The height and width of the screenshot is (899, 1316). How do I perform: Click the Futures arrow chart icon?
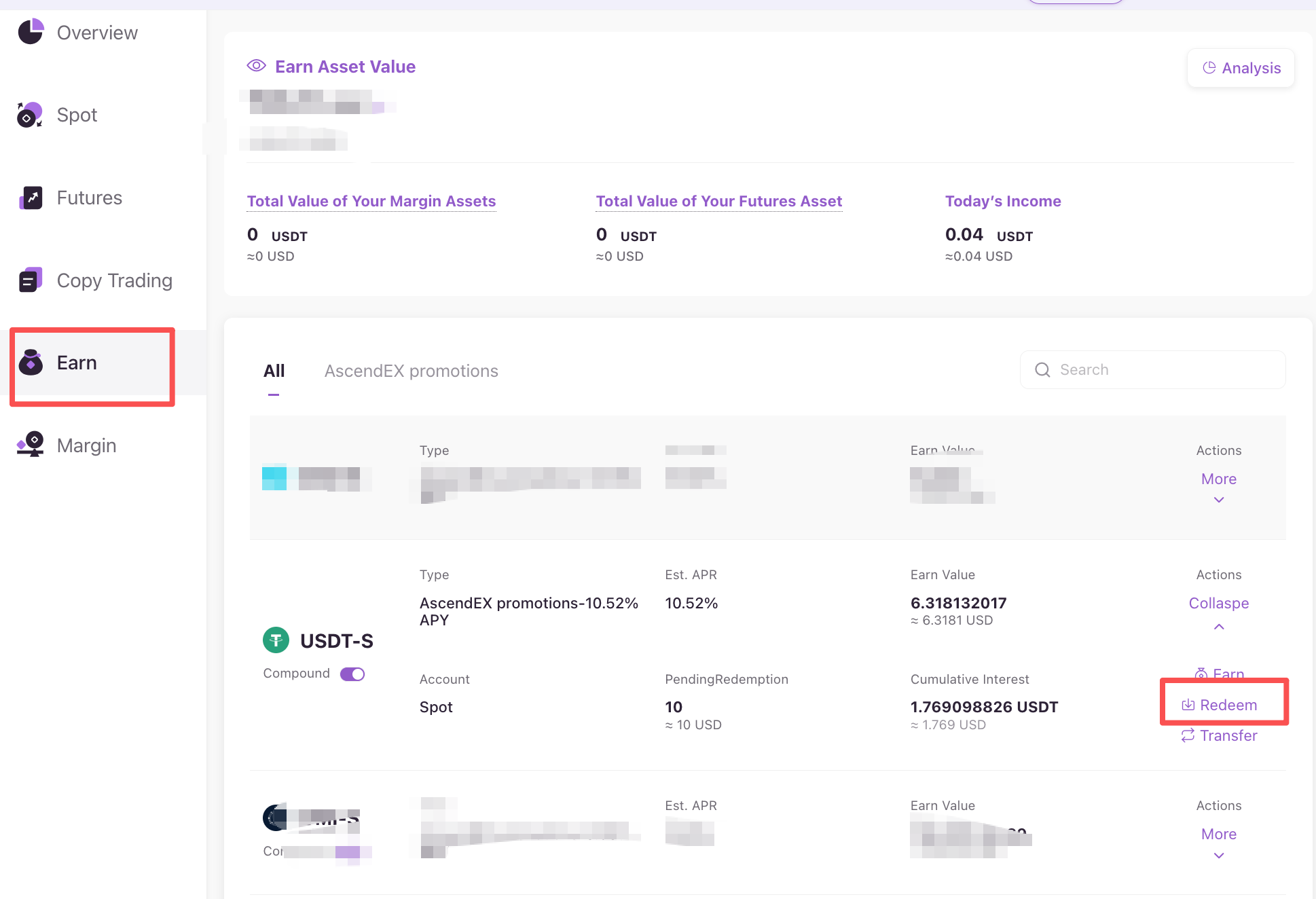point(31,198)
